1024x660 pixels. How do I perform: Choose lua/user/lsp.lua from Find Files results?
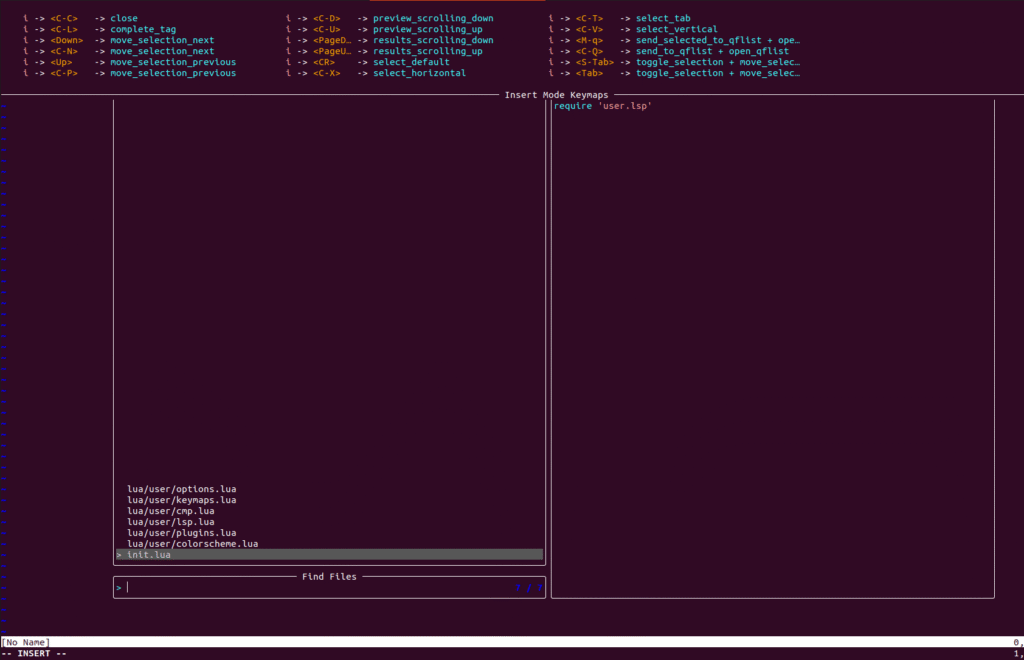tap(170, 522)
